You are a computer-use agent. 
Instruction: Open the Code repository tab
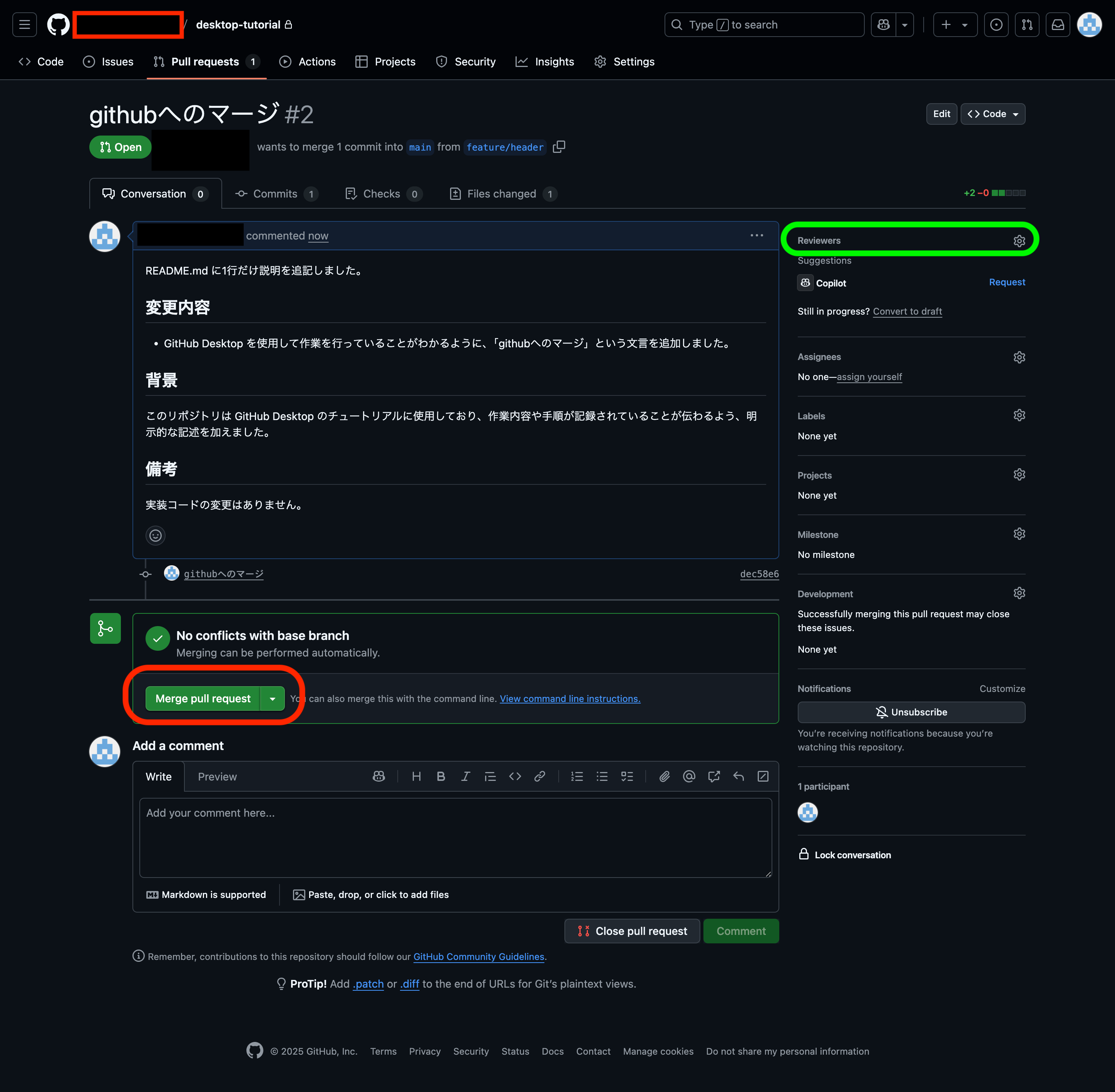pyautogui.click(x=41, y=62)
